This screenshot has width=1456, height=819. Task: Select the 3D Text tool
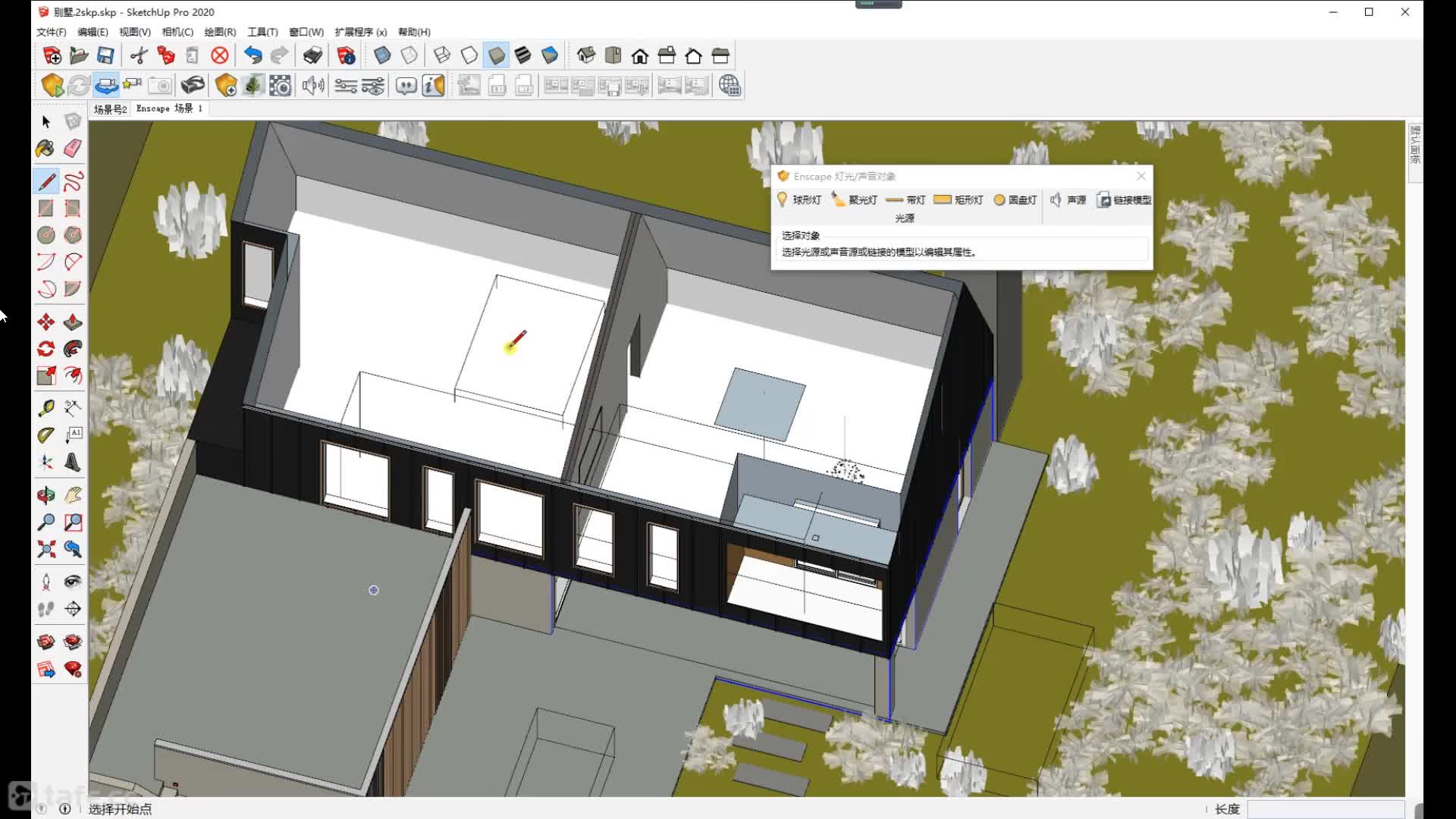[73, 462]
